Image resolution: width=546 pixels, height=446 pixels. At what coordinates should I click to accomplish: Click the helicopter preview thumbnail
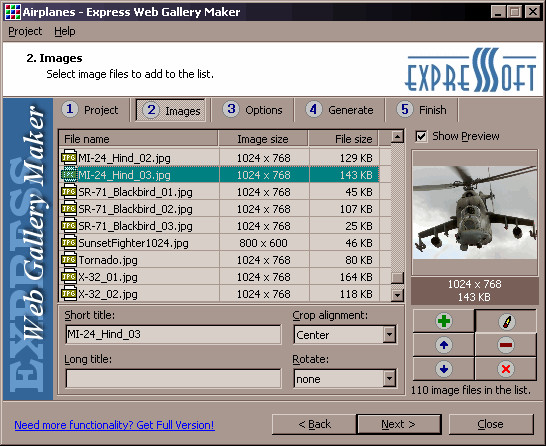coord(475,212)
